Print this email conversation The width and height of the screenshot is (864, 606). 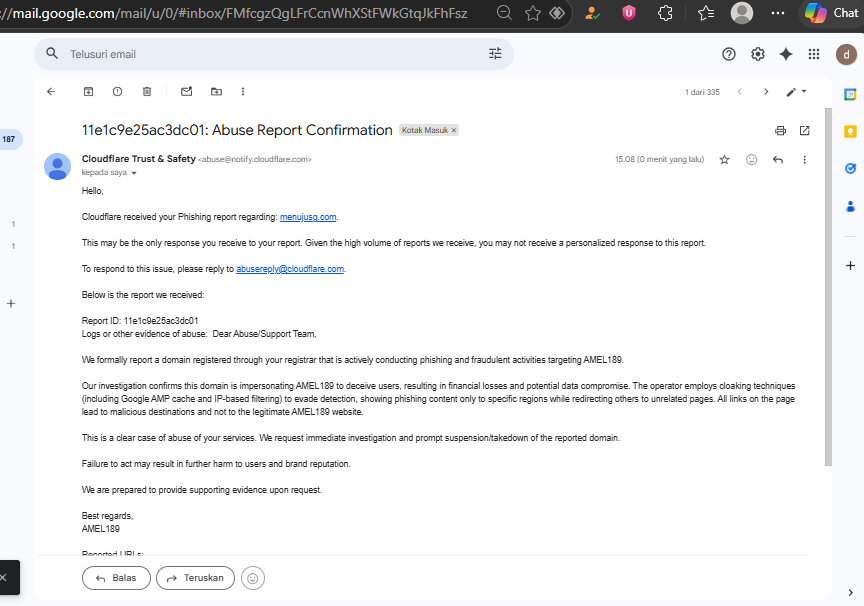click(780, 131)
